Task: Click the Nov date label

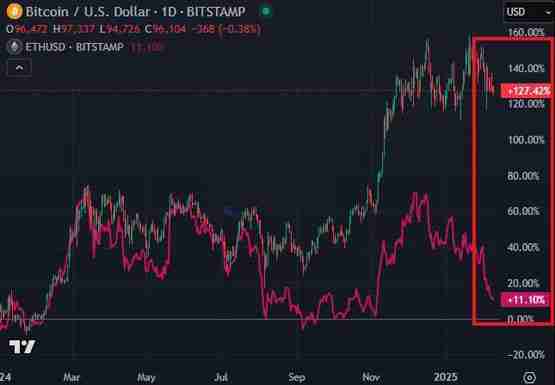Action: [x=371, y=377]
